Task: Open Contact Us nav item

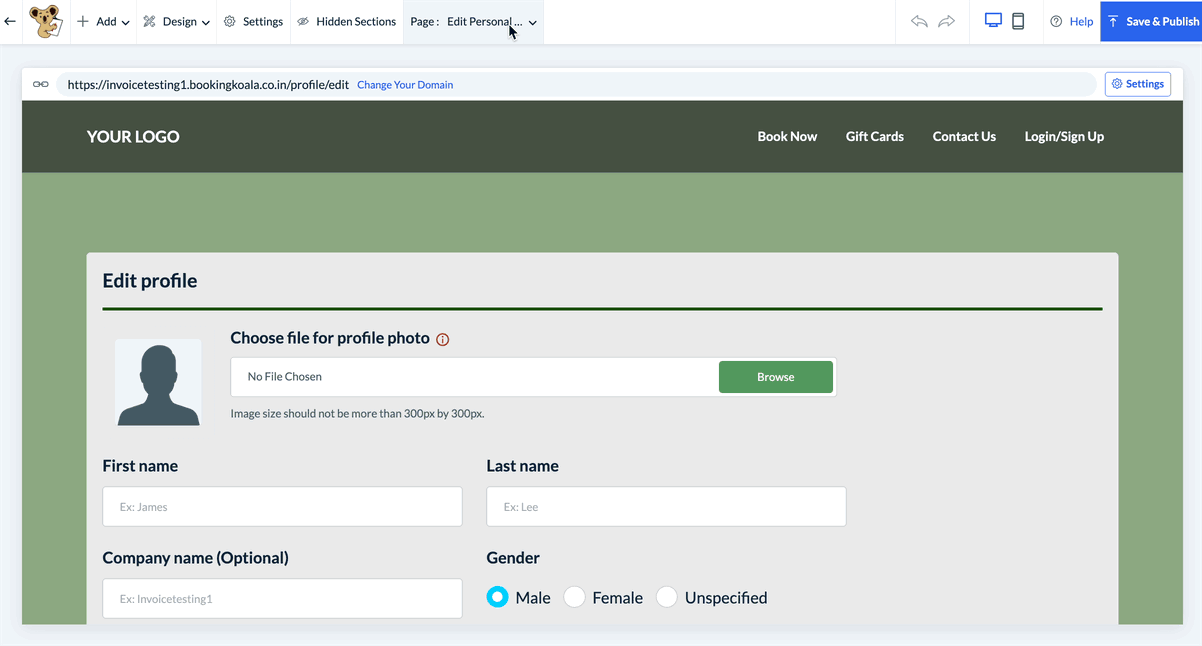Action: click(964, 137)
